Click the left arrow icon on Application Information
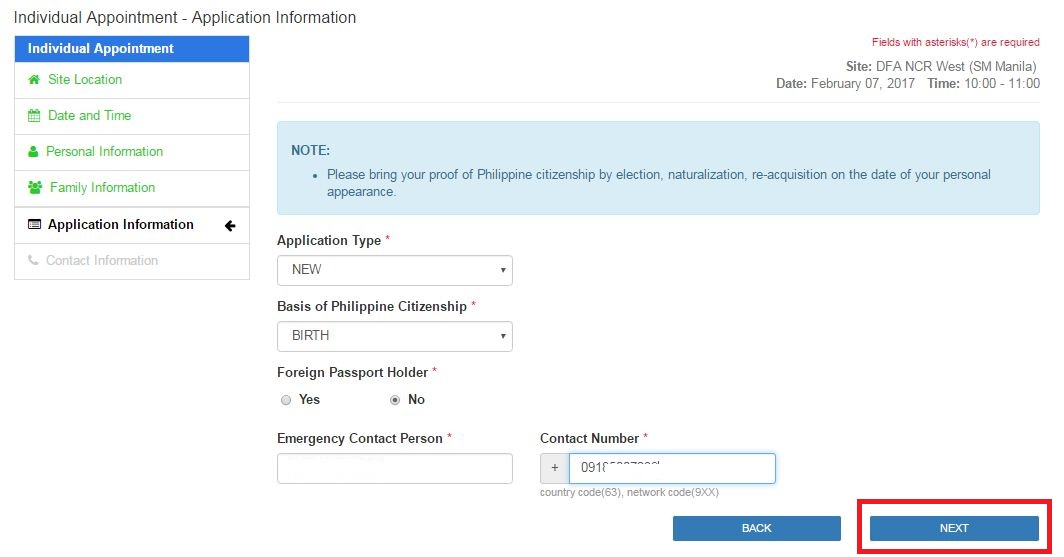 [230, 226]
